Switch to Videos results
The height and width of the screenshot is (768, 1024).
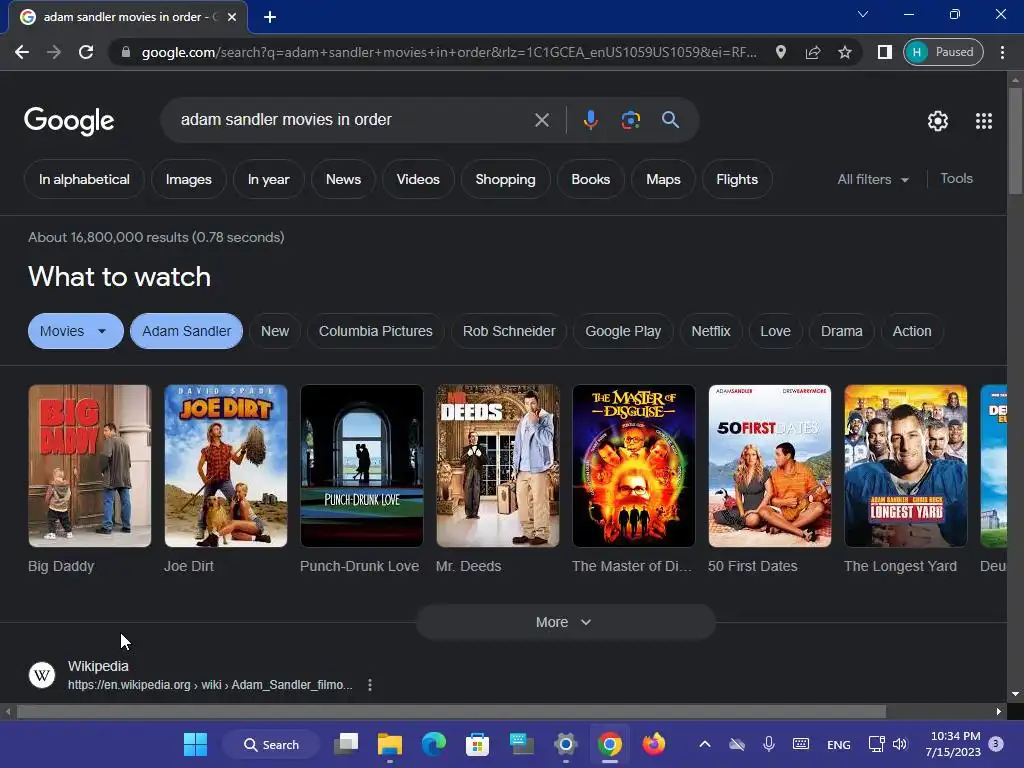[x=418, y=180]
